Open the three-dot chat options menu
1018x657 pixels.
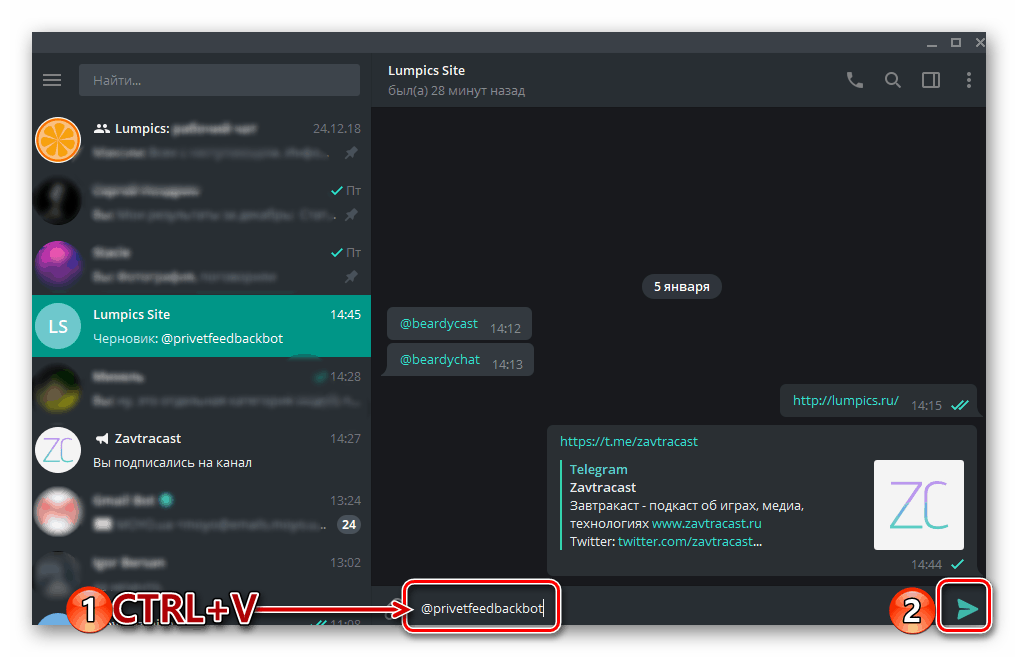(x=969, y=80)
